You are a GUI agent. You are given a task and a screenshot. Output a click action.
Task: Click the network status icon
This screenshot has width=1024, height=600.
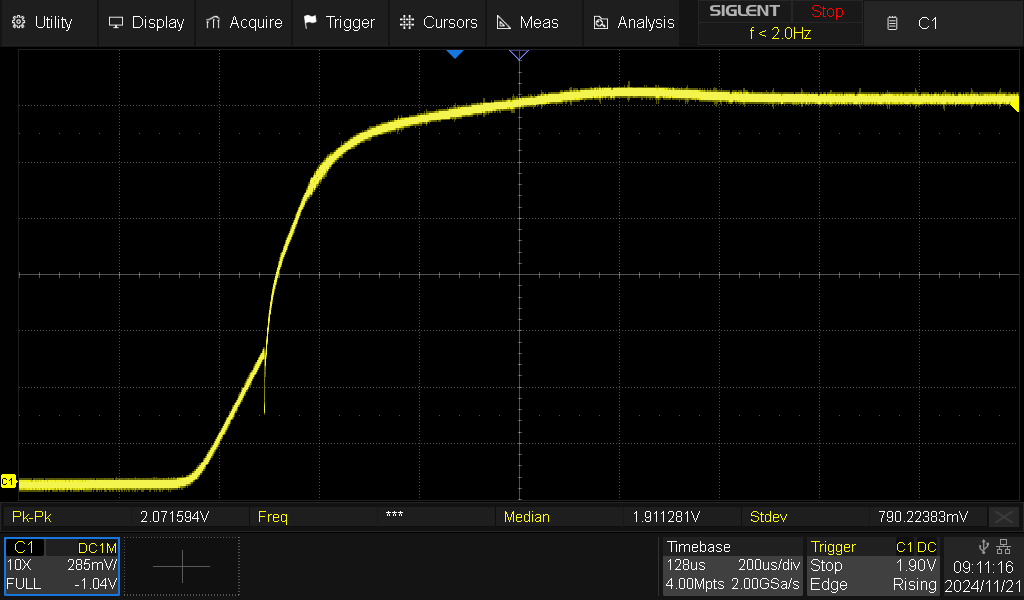[1004, 546]
